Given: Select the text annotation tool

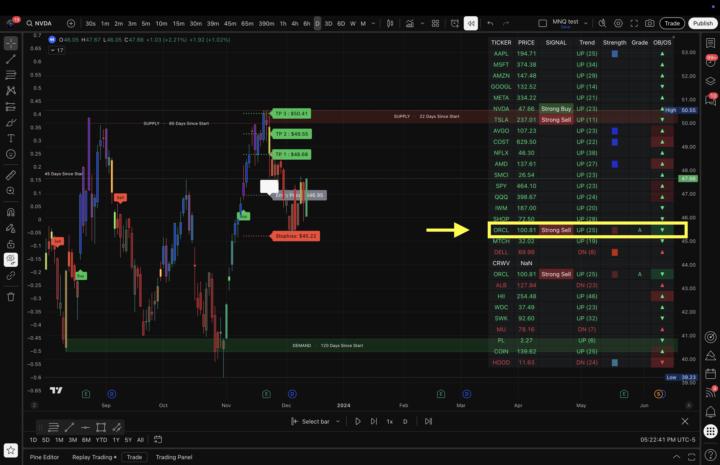Looking at the screenshot, I should click(x=11, y=138).
